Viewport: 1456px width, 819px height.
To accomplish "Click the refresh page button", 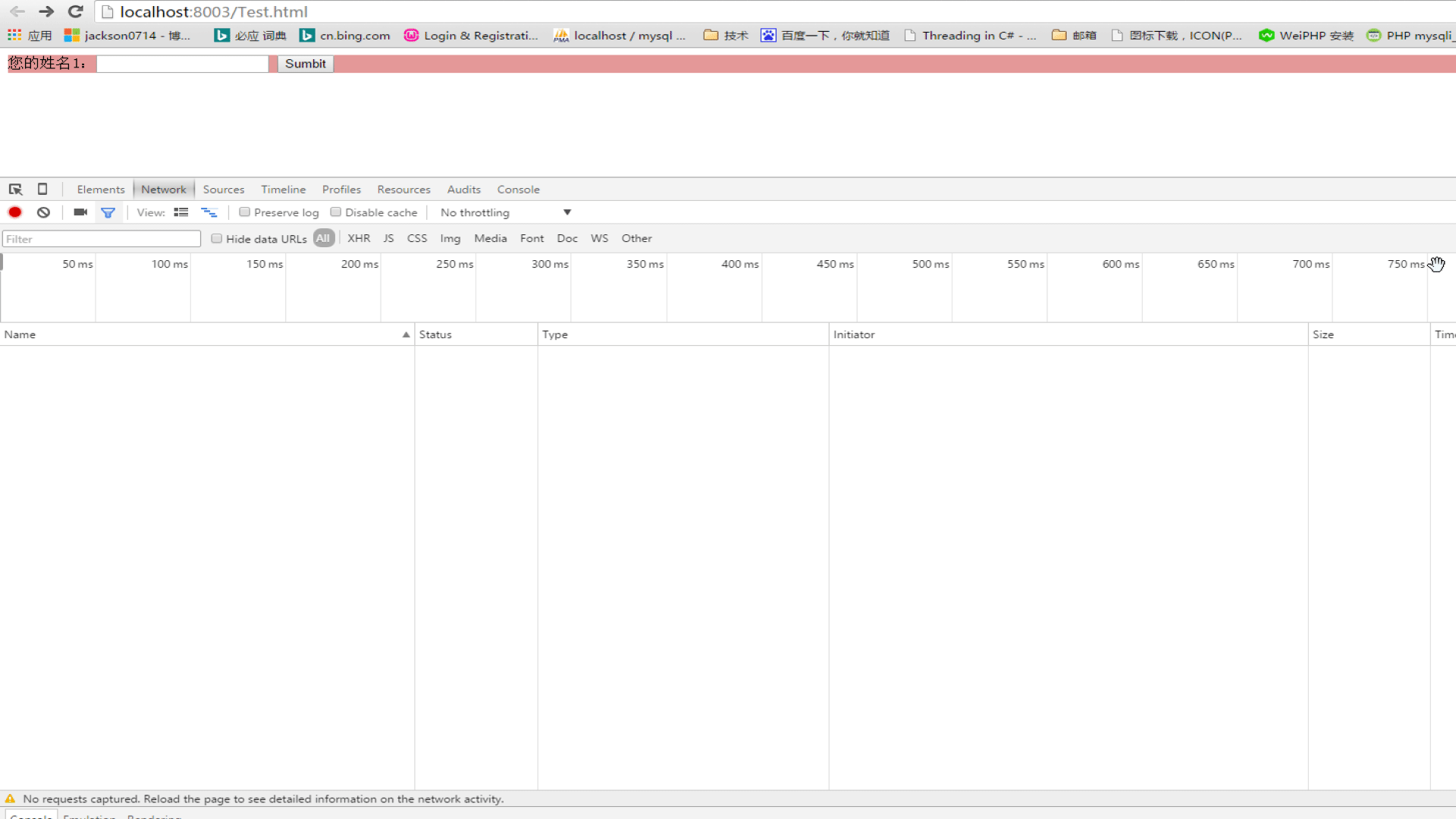I will click(x=75, y=11).
